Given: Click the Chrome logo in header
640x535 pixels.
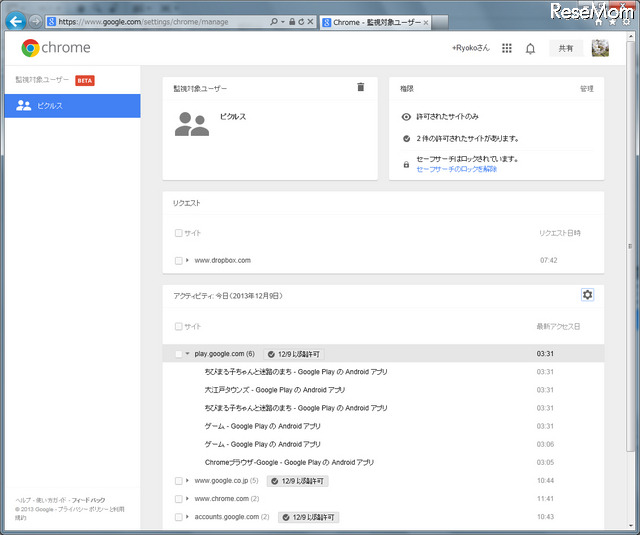Looking at the screenshot, I should point(56,48).
